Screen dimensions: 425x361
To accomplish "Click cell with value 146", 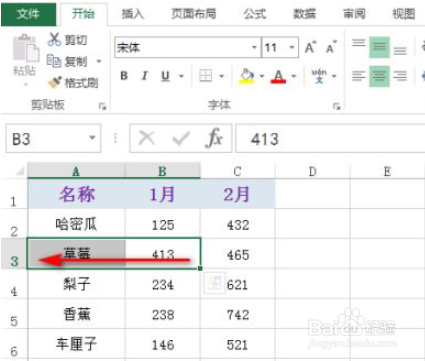I will point(163,344).
